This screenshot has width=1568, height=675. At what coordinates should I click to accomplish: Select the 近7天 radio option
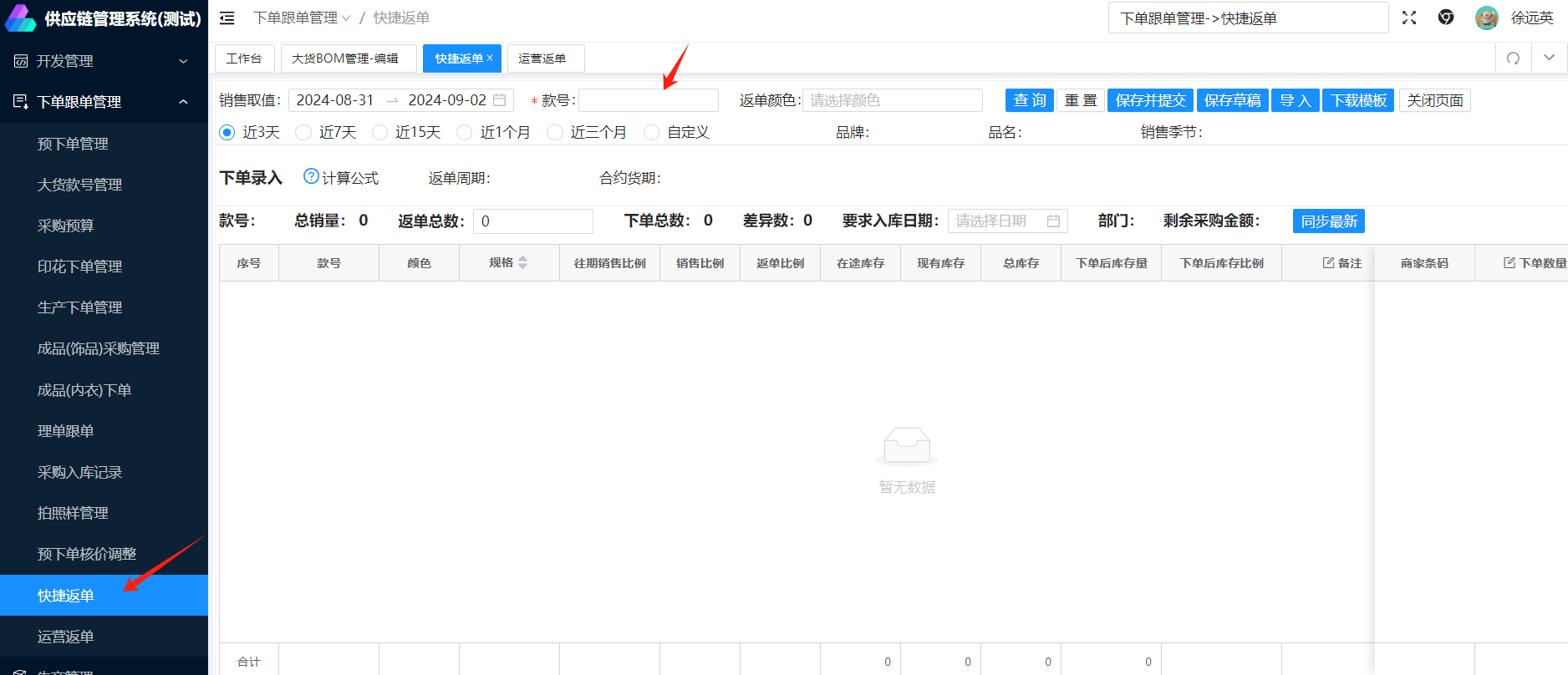click(304, 133)
